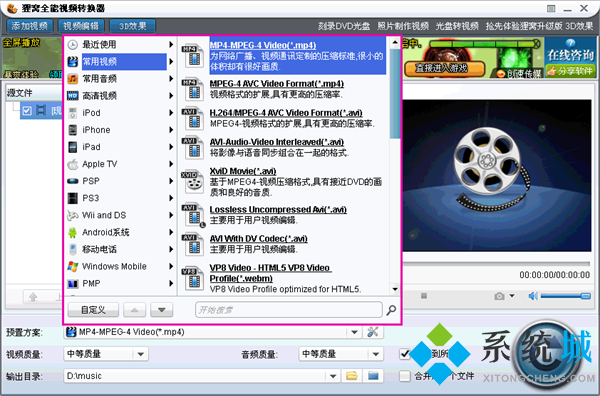Click the 添加视频 button

29,26
